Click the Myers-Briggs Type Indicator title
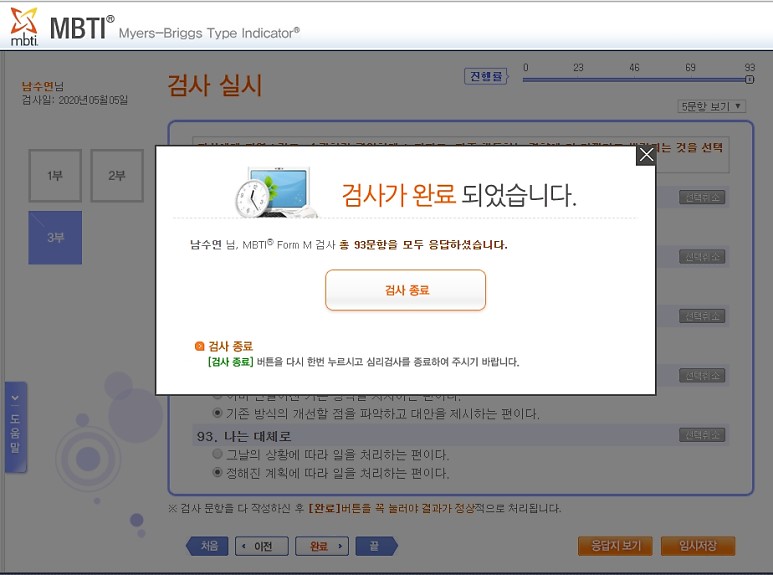The width and height of the screenshot is (773, 575). click(209, 33)
